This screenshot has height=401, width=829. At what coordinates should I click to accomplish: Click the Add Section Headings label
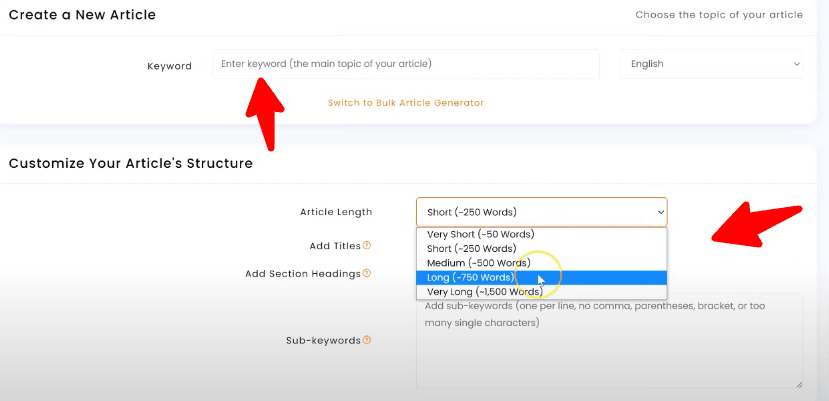302,273
